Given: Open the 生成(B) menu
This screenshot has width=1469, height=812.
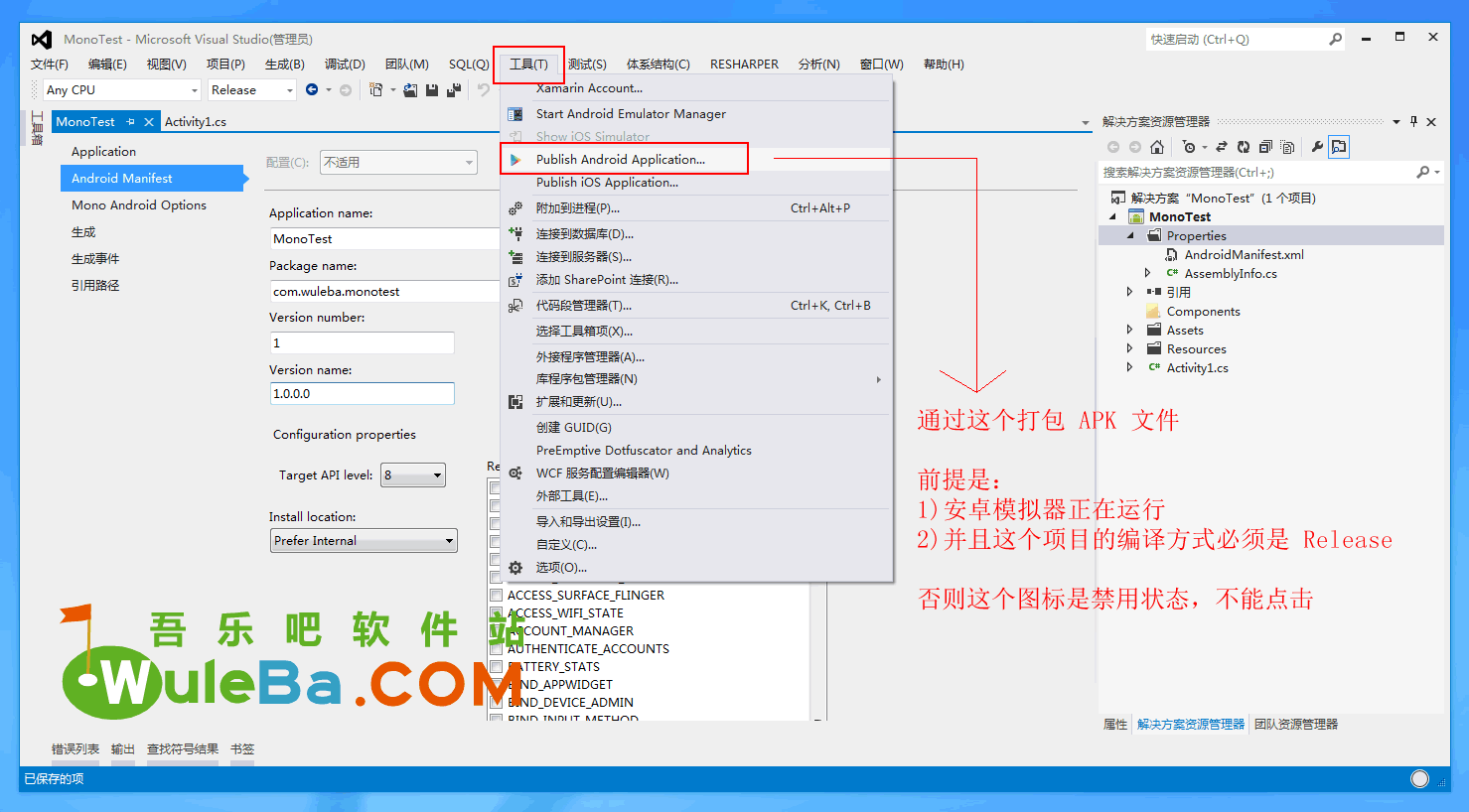Looking at the screenshot, I should (x=285, y=64).
